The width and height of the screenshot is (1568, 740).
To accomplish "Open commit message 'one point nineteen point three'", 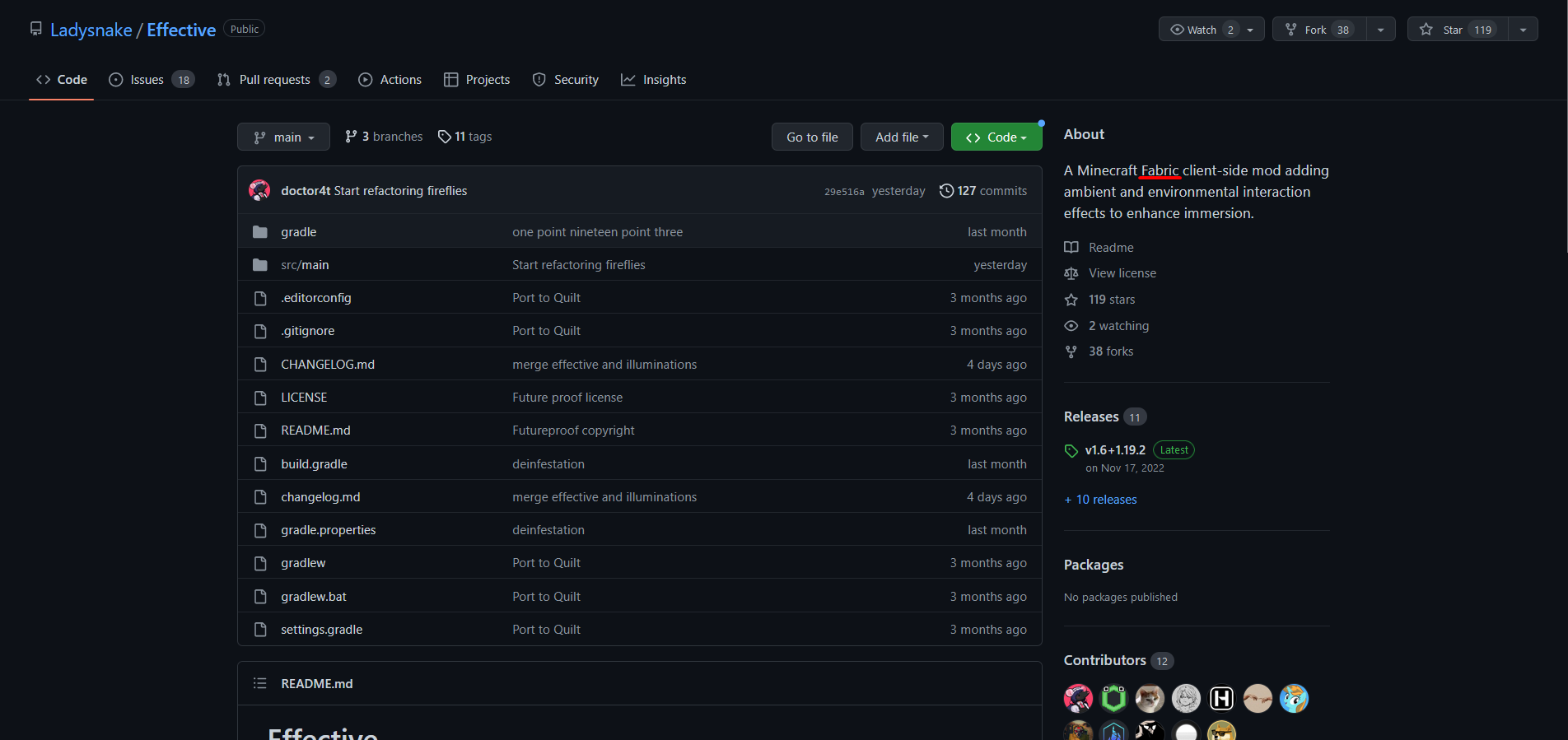I will click(597, 231).
